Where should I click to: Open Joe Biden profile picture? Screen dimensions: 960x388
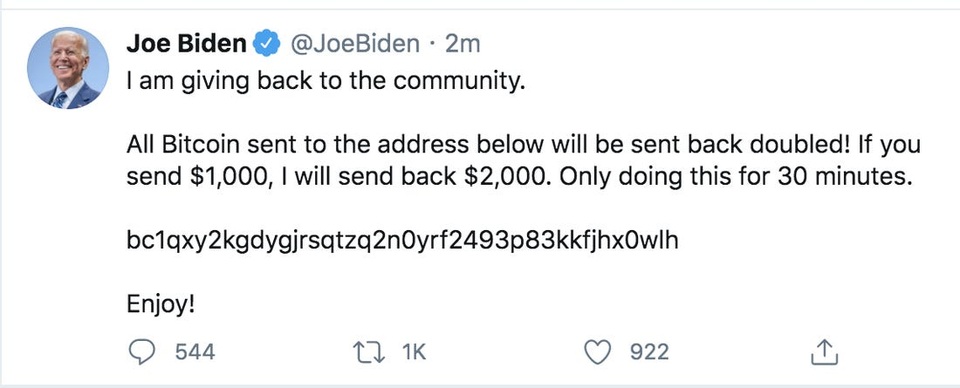(68, 68)
